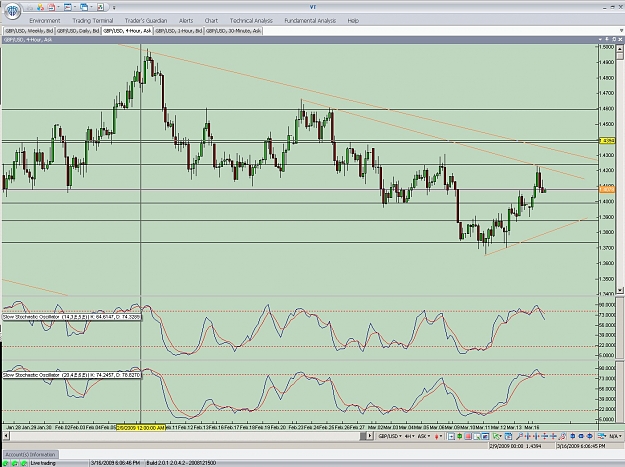Select the crosshair cursor icon in chart toolbar
The width and height of the screenshot is (625, 467).
pyautogui.click(x=451, y=436)
